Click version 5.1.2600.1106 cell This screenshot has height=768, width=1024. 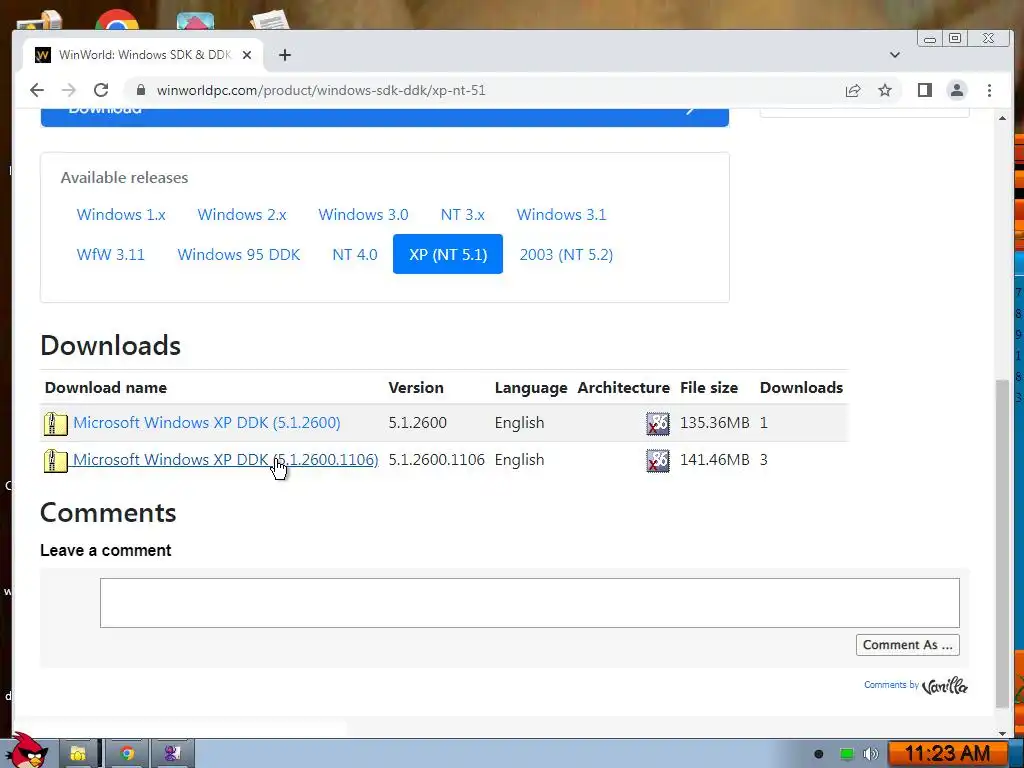(436, 460)
